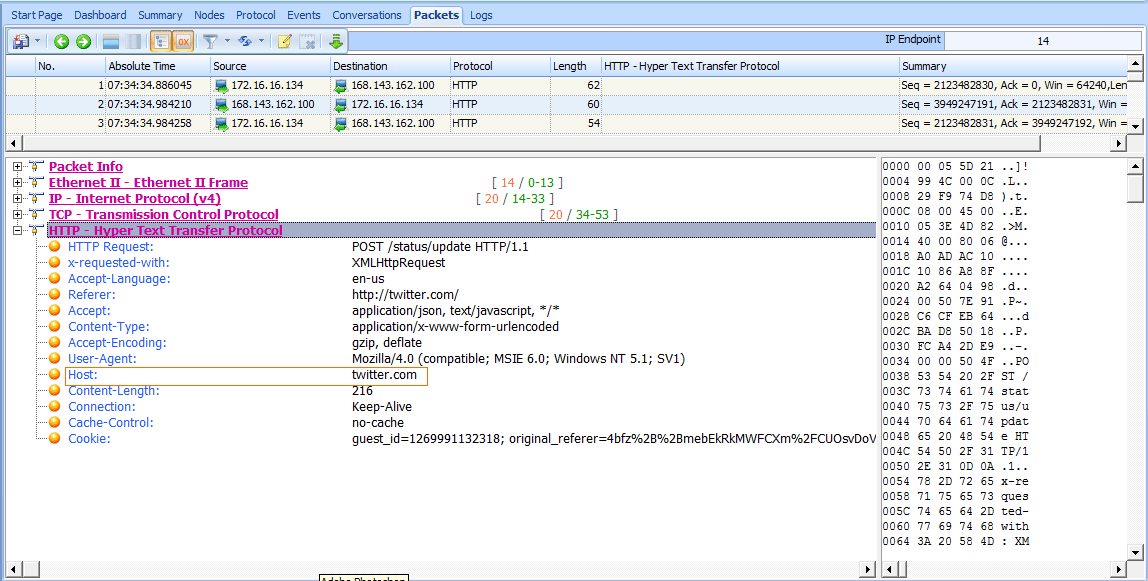Image resolution: width=1148 pixels, height=581 pixels.
Task: Click the funnel filter icon
Action: coord(211,42)
